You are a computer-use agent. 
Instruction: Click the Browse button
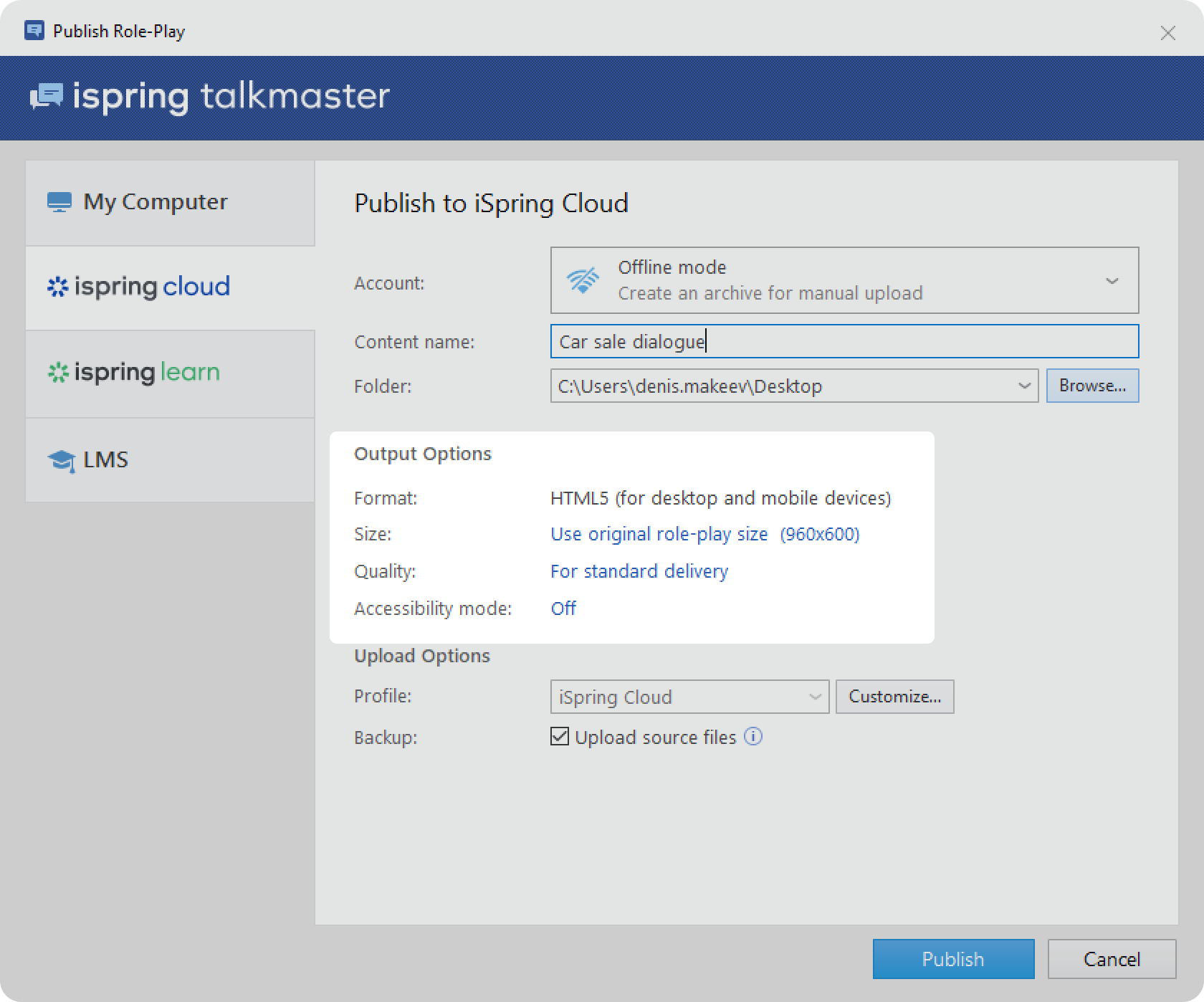tap(1092, 386)
